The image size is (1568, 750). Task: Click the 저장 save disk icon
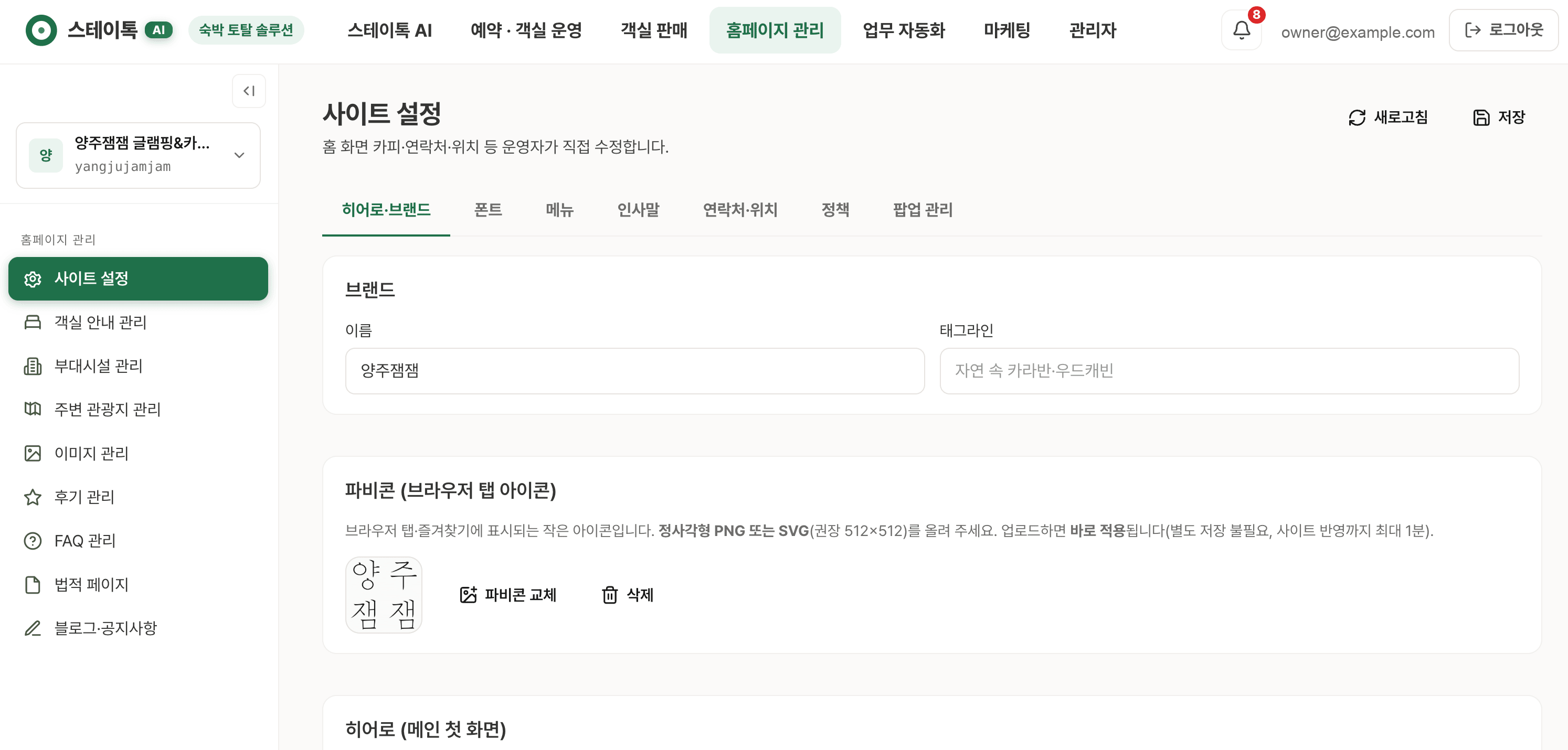click(1481, 117)
